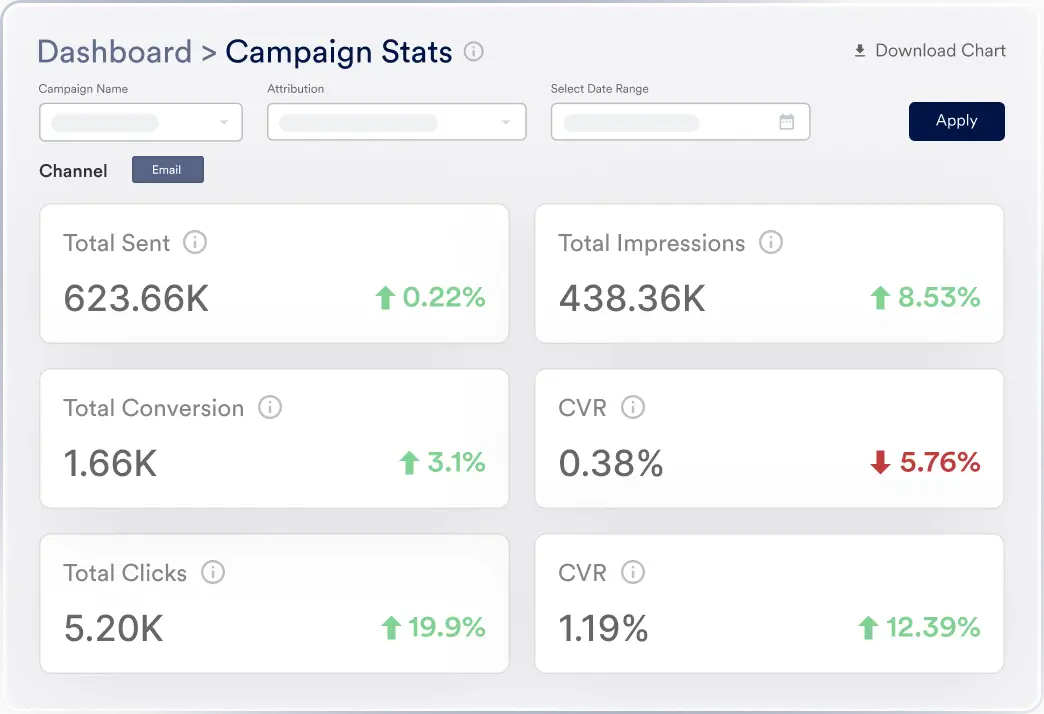Click info icon next to Campaign Stats title
This screenshot has width=1044, height=714.
click(x=474, y=51)
